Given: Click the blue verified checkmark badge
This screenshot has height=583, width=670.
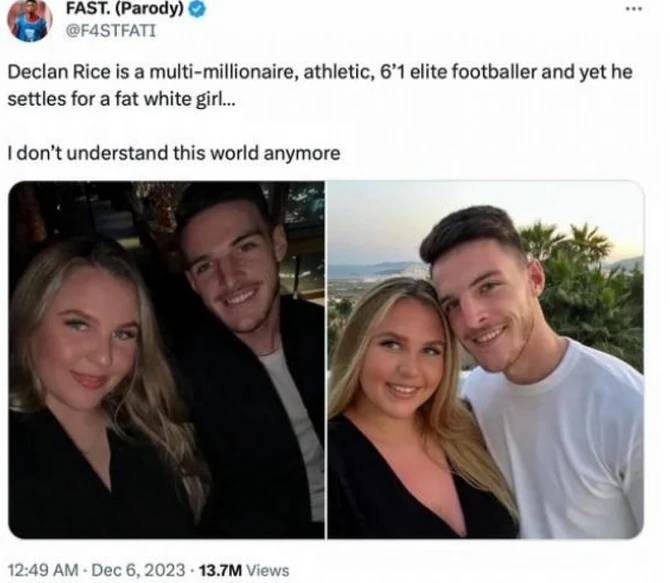Looking at the screenshot, I should pyautogui.click(x=197, y=10).
